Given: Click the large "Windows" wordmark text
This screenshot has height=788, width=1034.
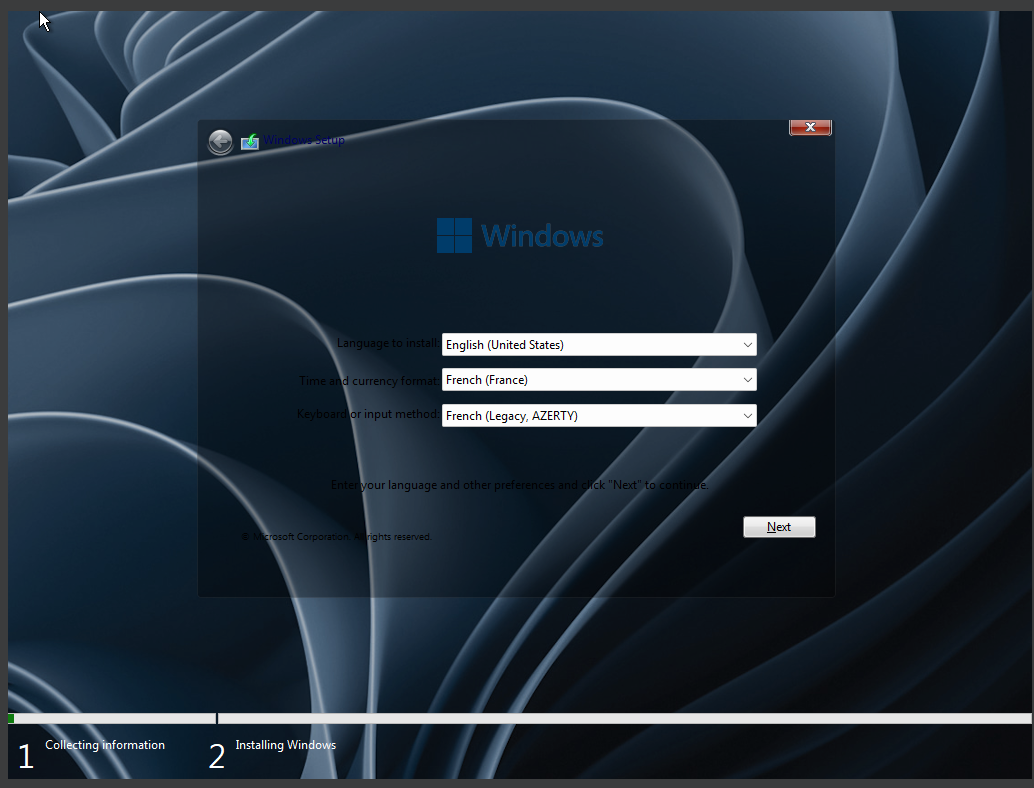Looking at the screenshot, I should (542, 236).
